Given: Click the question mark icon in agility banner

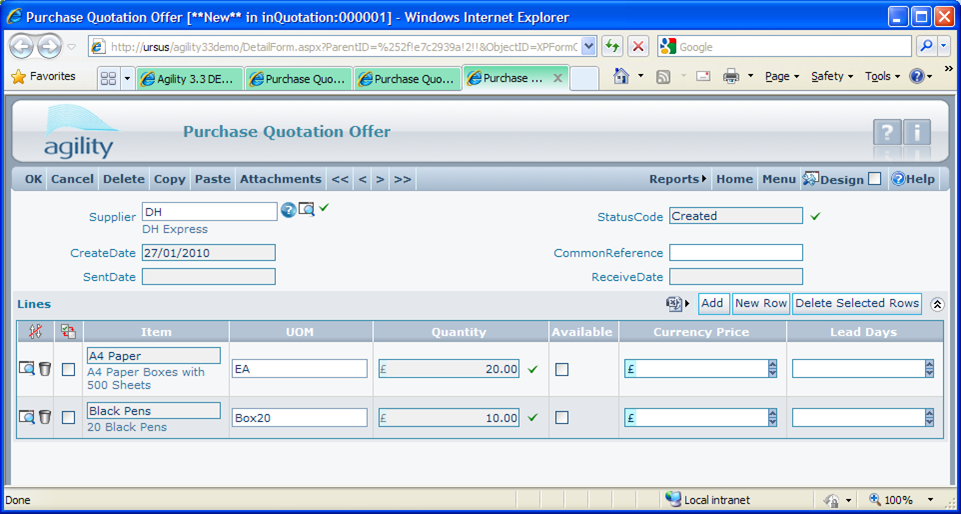Looking at the screenshot, I should pyautogui.click(x=887, y=133).
